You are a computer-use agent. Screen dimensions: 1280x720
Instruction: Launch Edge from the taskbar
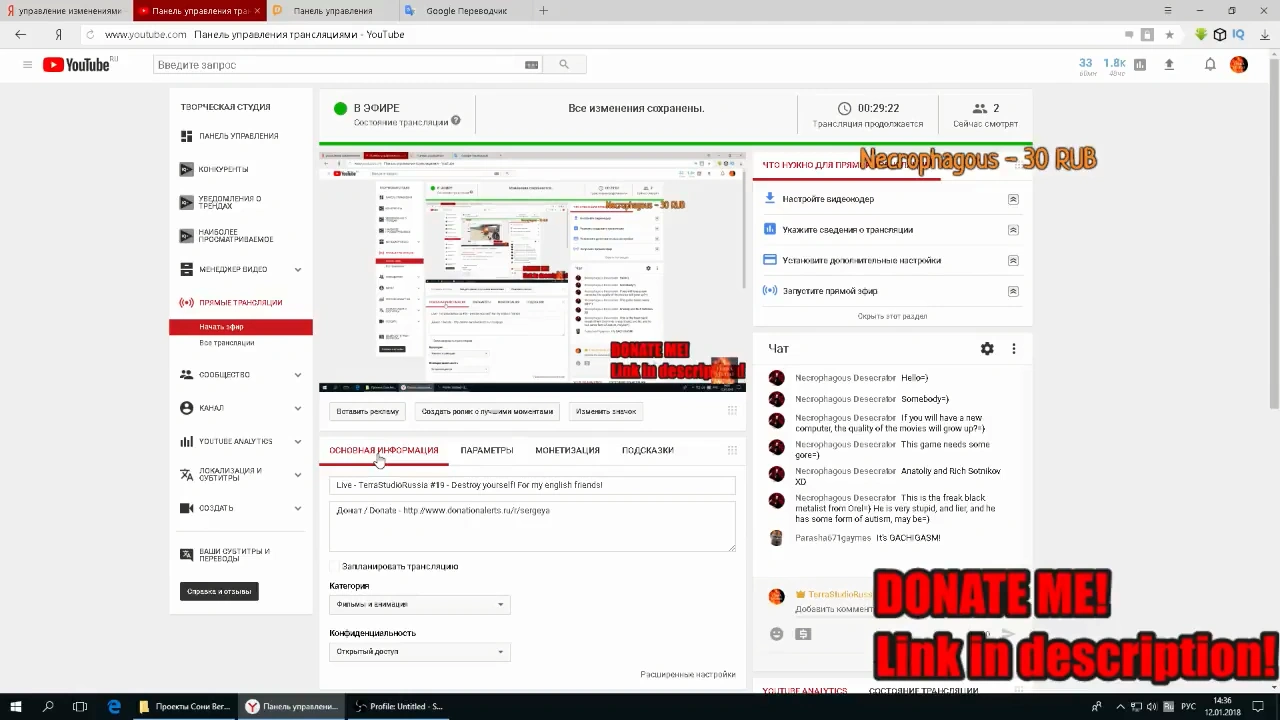pyautogui.click(x=114, y=707)
